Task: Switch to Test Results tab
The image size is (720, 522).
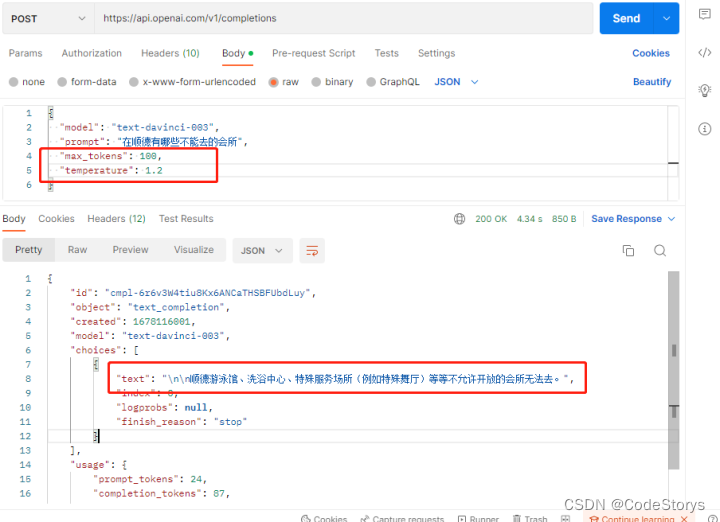Action: tap(186, 219)
